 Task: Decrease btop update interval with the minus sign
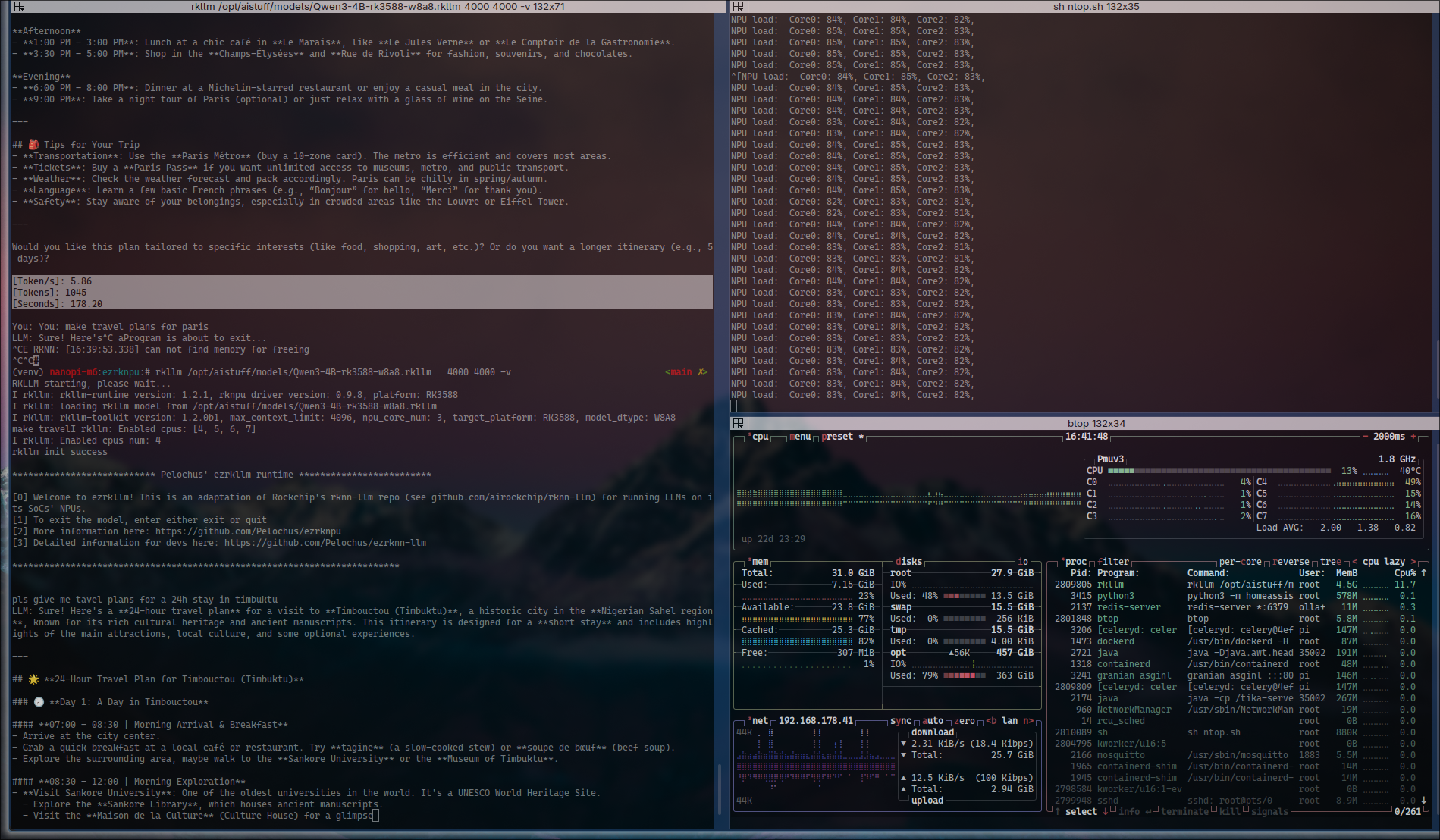pyautogui.click(x=1366, y=437)
